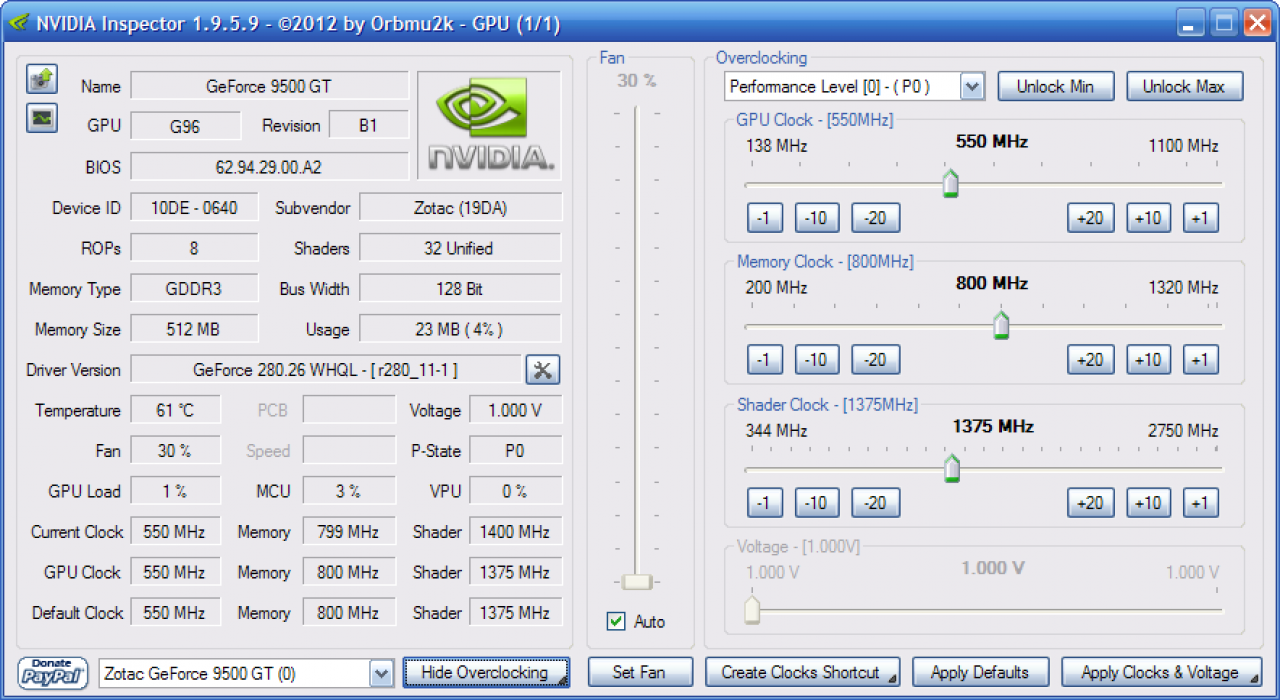Decrease Shader Clock by 20 MHz
Viewport: 1280px width, 700px height.
click(x=875, y=503)
